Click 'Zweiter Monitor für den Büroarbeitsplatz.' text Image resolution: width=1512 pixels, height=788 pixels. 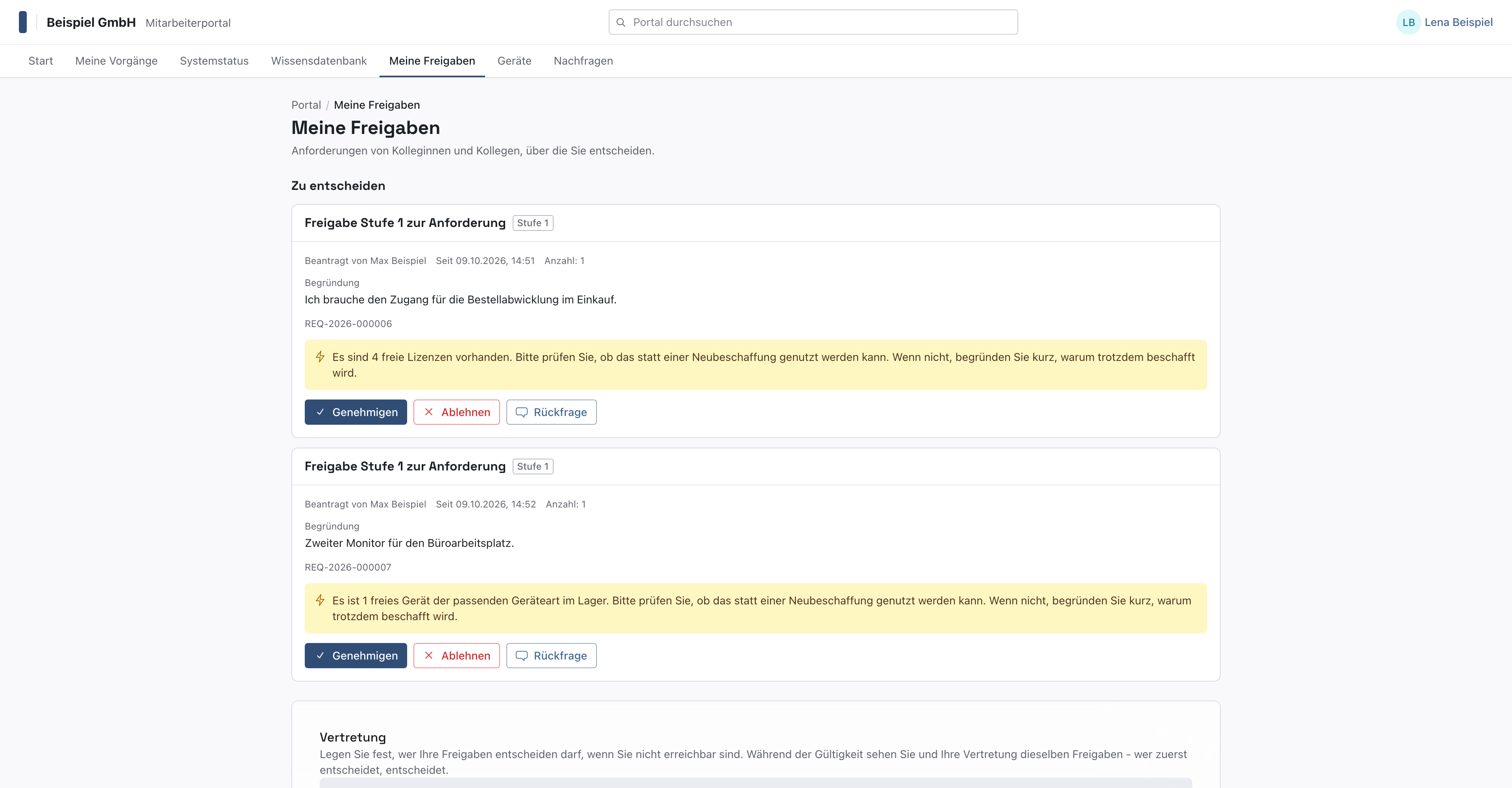409,544
